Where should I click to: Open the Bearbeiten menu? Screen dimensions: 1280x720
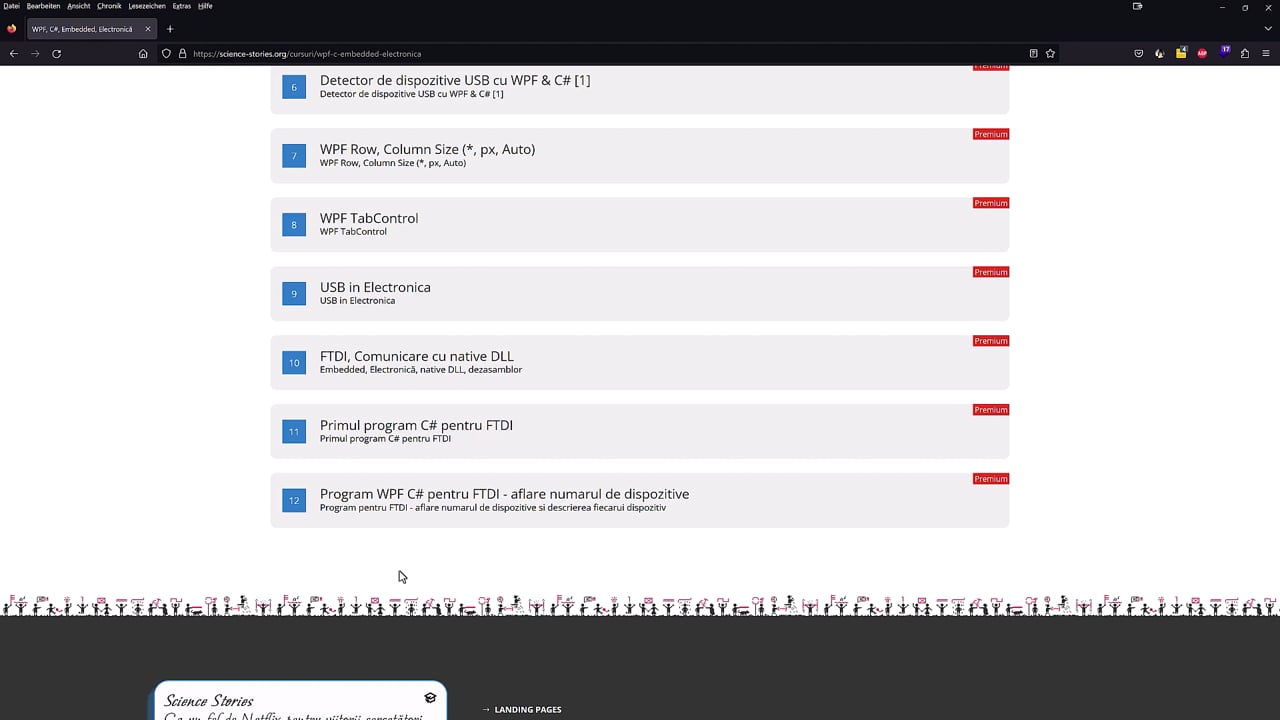click(x=43, y=6)
